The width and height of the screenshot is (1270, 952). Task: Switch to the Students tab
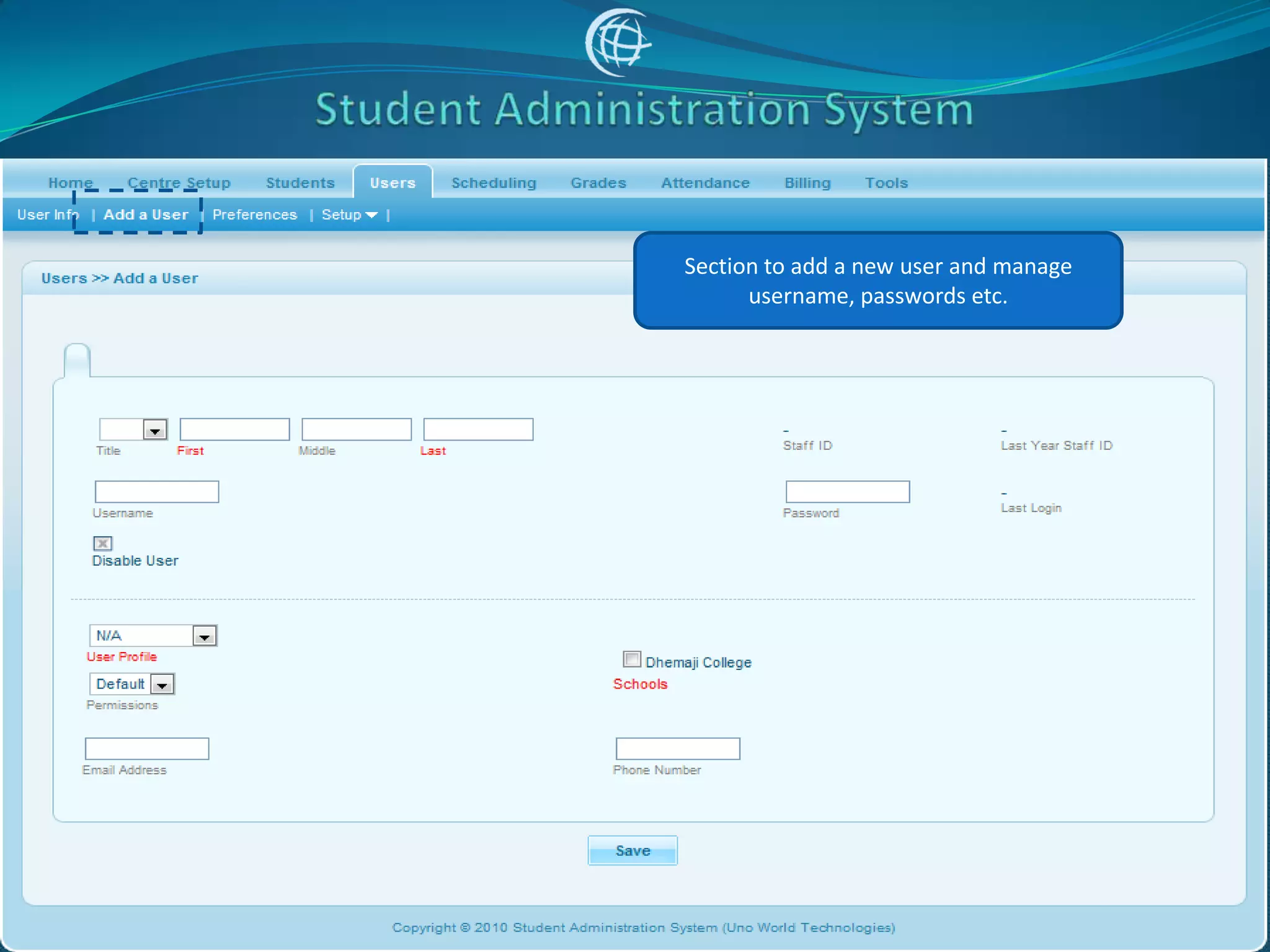click(300, 183)
